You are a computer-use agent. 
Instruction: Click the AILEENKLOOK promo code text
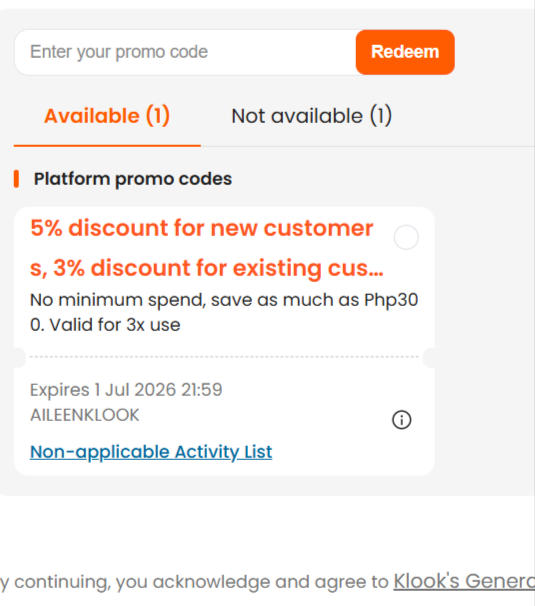(85, 415)
